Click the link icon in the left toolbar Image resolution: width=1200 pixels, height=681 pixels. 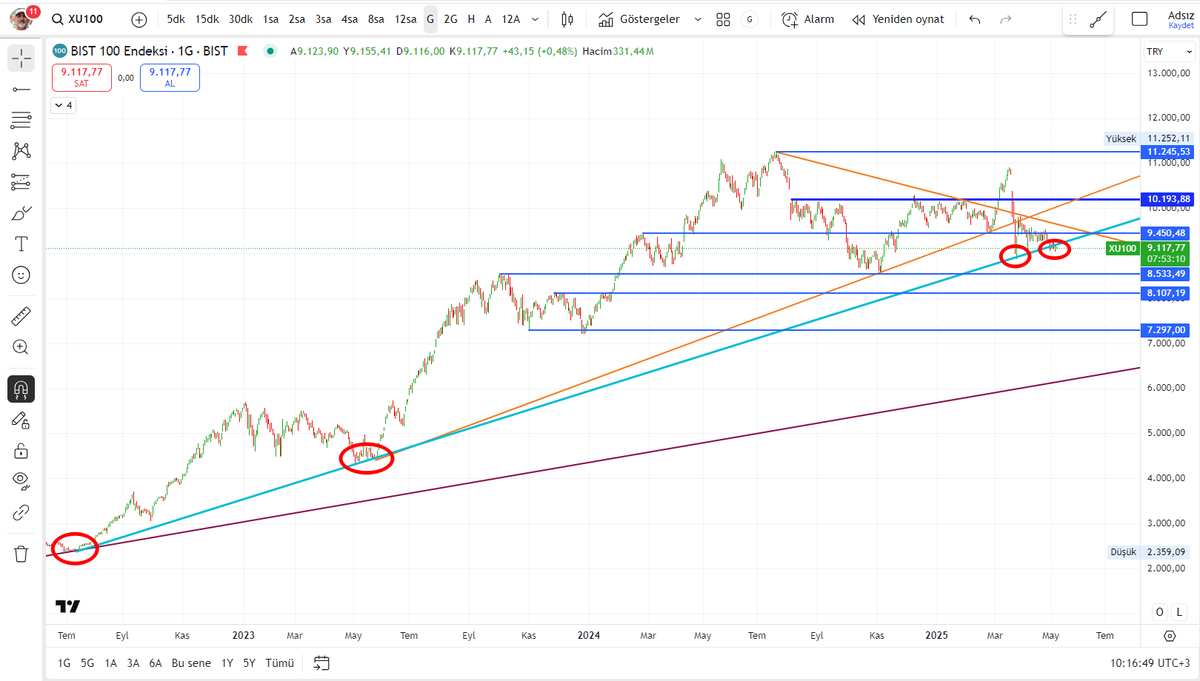click(x=21, y=512)
